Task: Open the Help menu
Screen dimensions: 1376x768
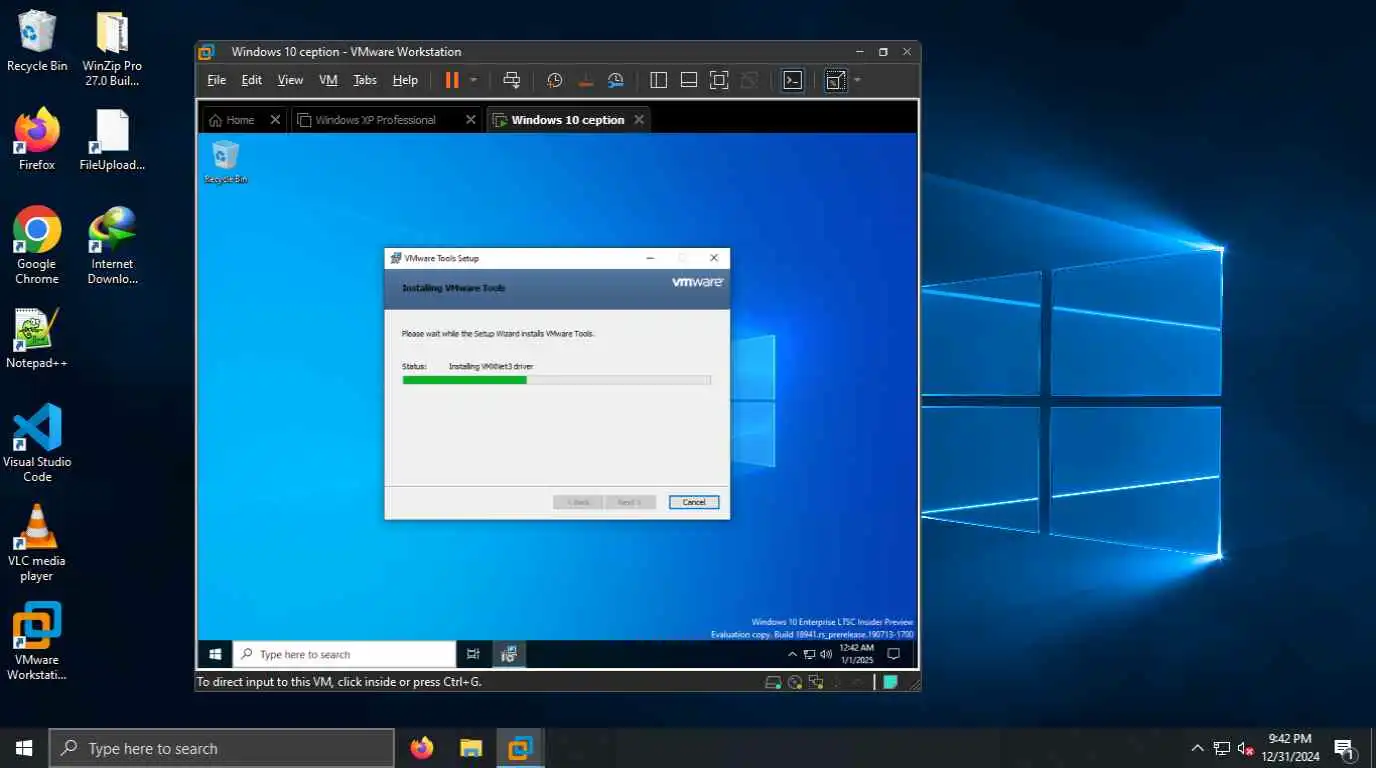Action: point(405,80)
